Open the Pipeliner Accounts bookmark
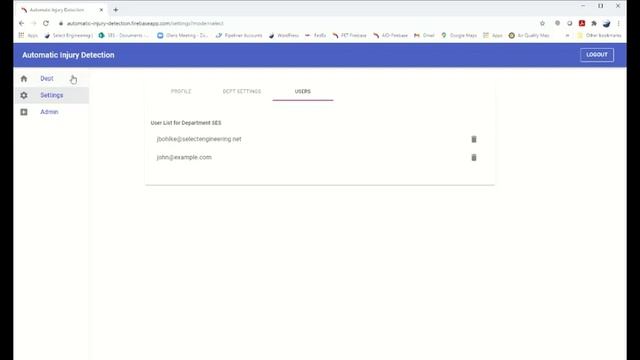 [x=240, y=36]
